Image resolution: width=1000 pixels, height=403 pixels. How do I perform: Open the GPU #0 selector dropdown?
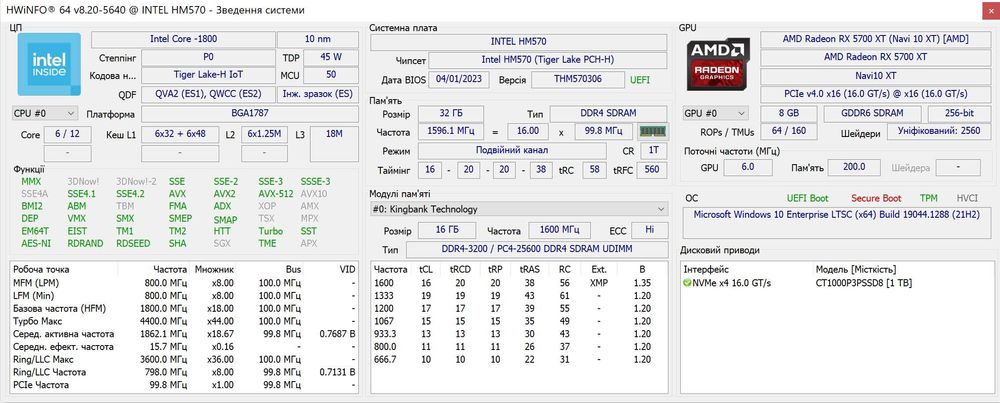pos(716,114)
